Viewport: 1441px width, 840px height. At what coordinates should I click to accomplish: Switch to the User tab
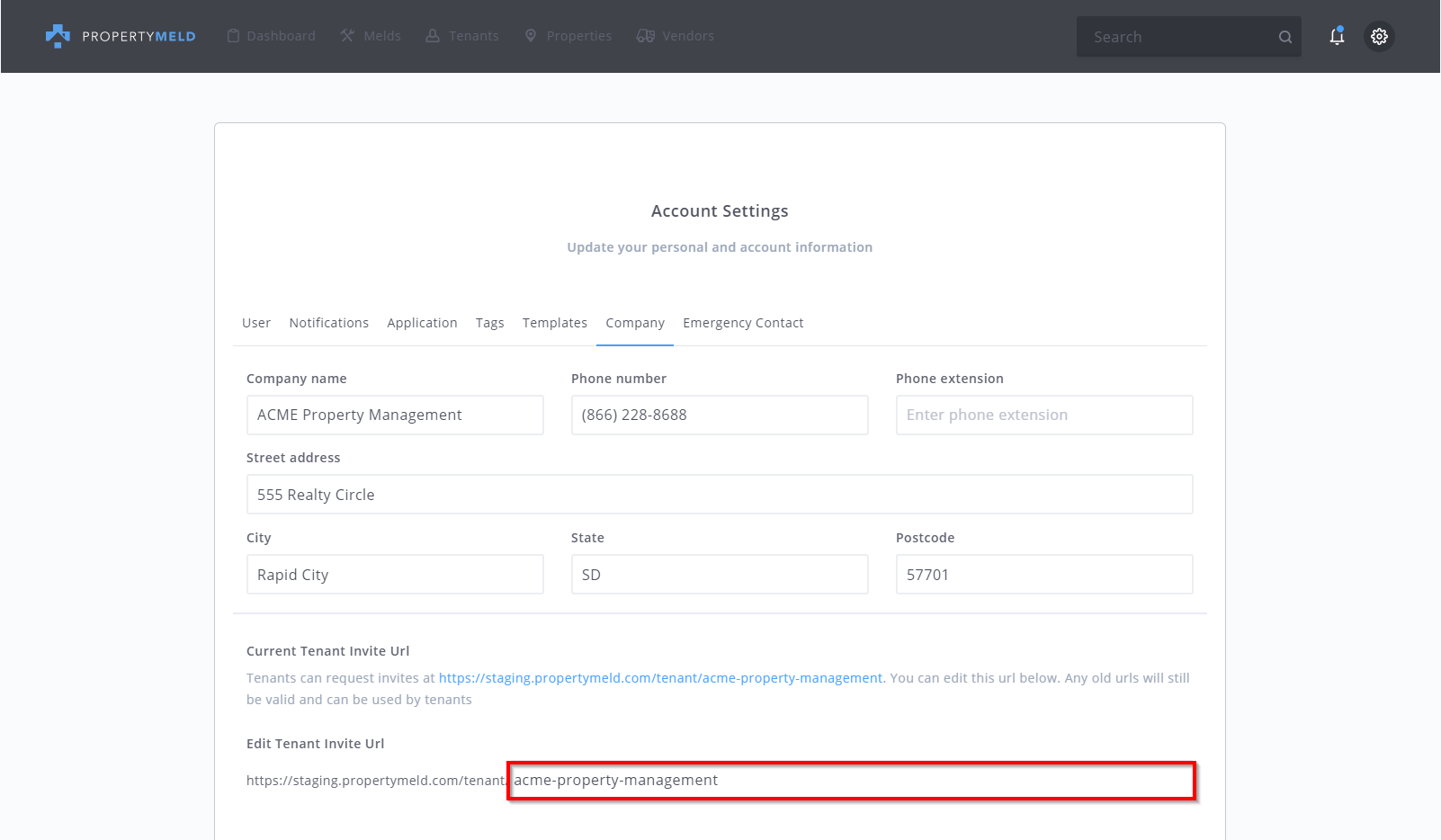coord(256,323)
